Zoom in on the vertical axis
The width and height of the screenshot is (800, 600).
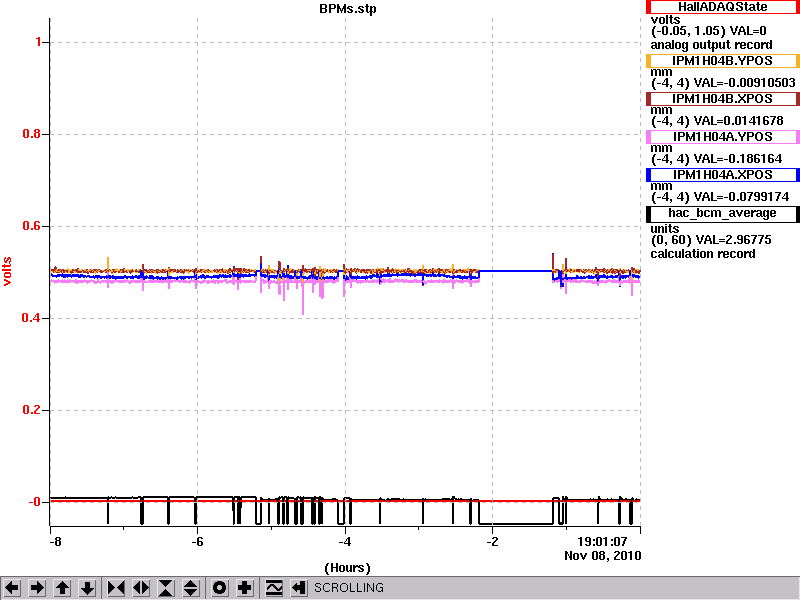click(x=166, y=588)
